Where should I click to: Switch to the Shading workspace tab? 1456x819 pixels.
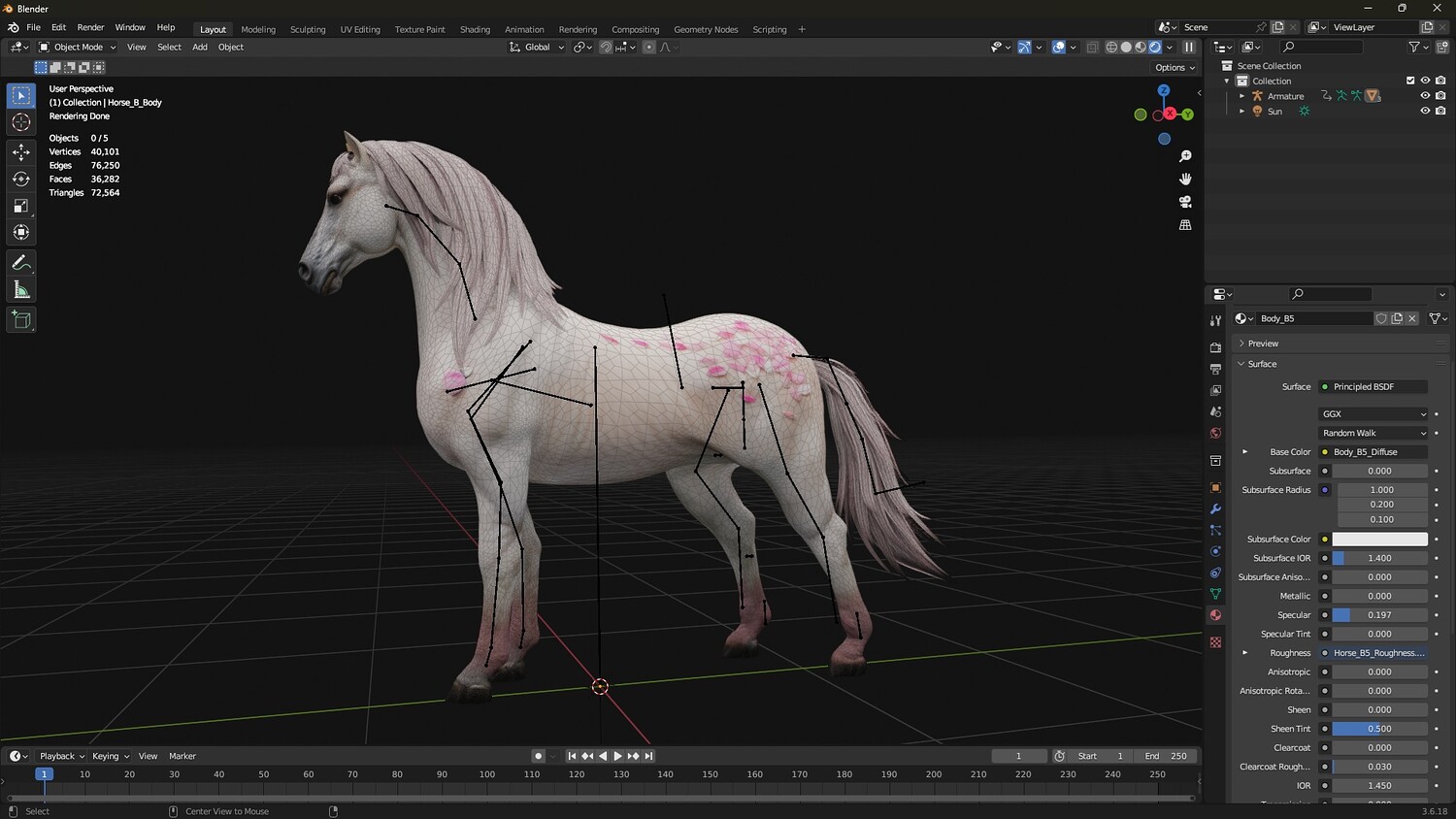click(x=475, y=29)
